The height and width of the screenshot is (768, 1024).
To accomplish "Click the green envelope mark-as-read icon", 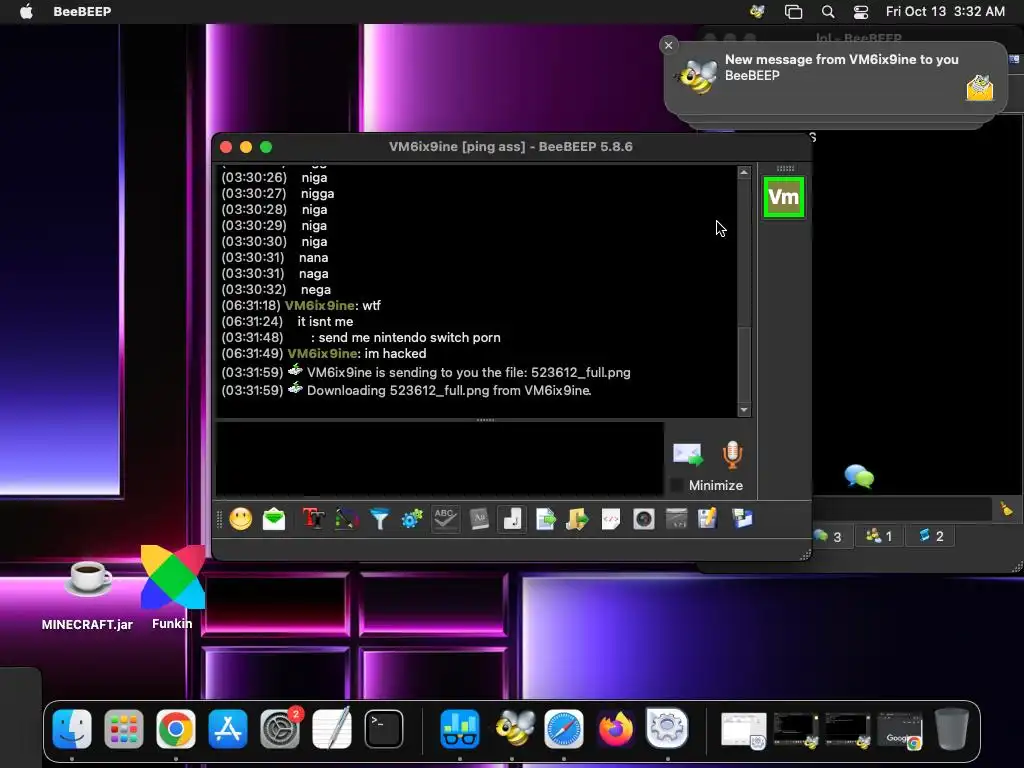I will 274,519.
